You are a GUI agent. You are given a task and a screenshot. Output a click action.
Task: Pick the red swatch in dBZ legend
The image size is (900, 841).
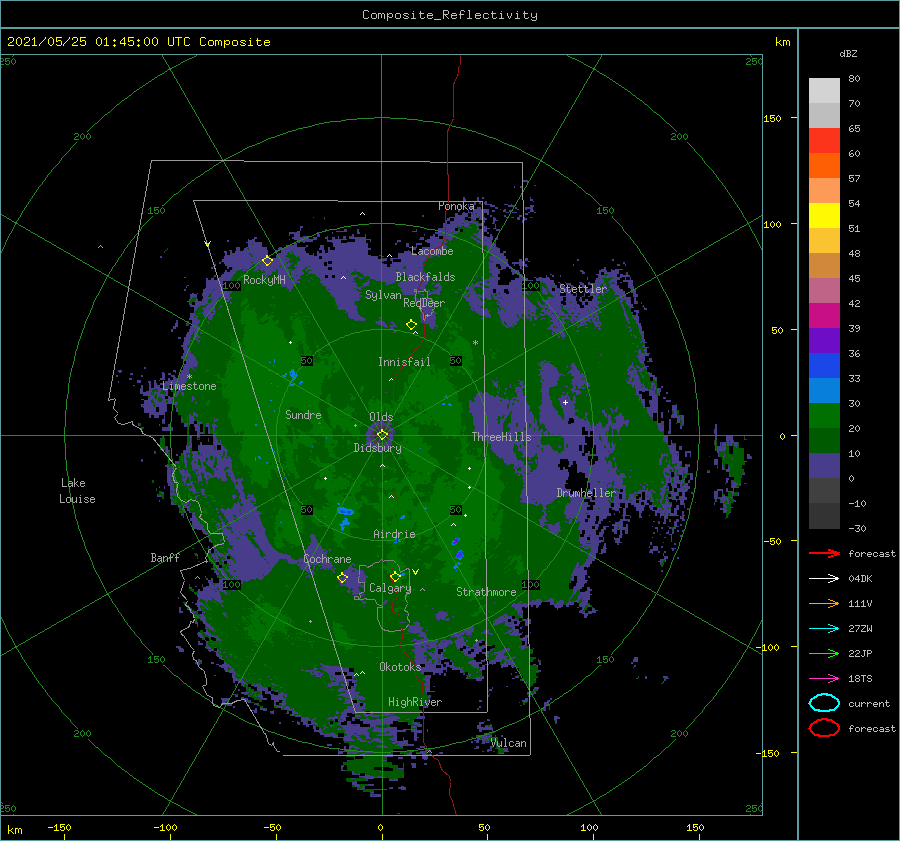point(824,141)
